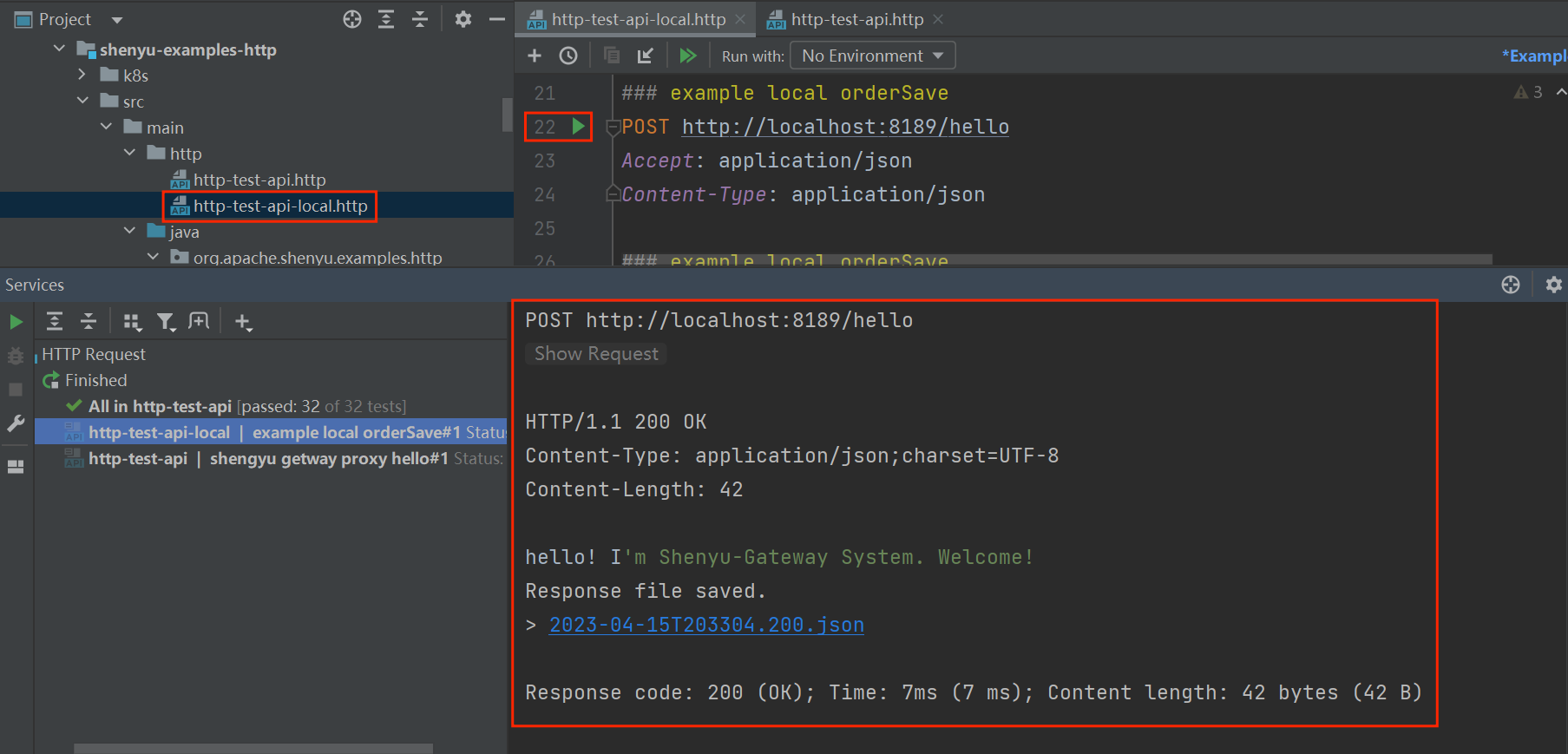This screenshot has height=754, width=1568.
Task: Open the 2023-04-15T203304.200.json response file
Action: 706,625
